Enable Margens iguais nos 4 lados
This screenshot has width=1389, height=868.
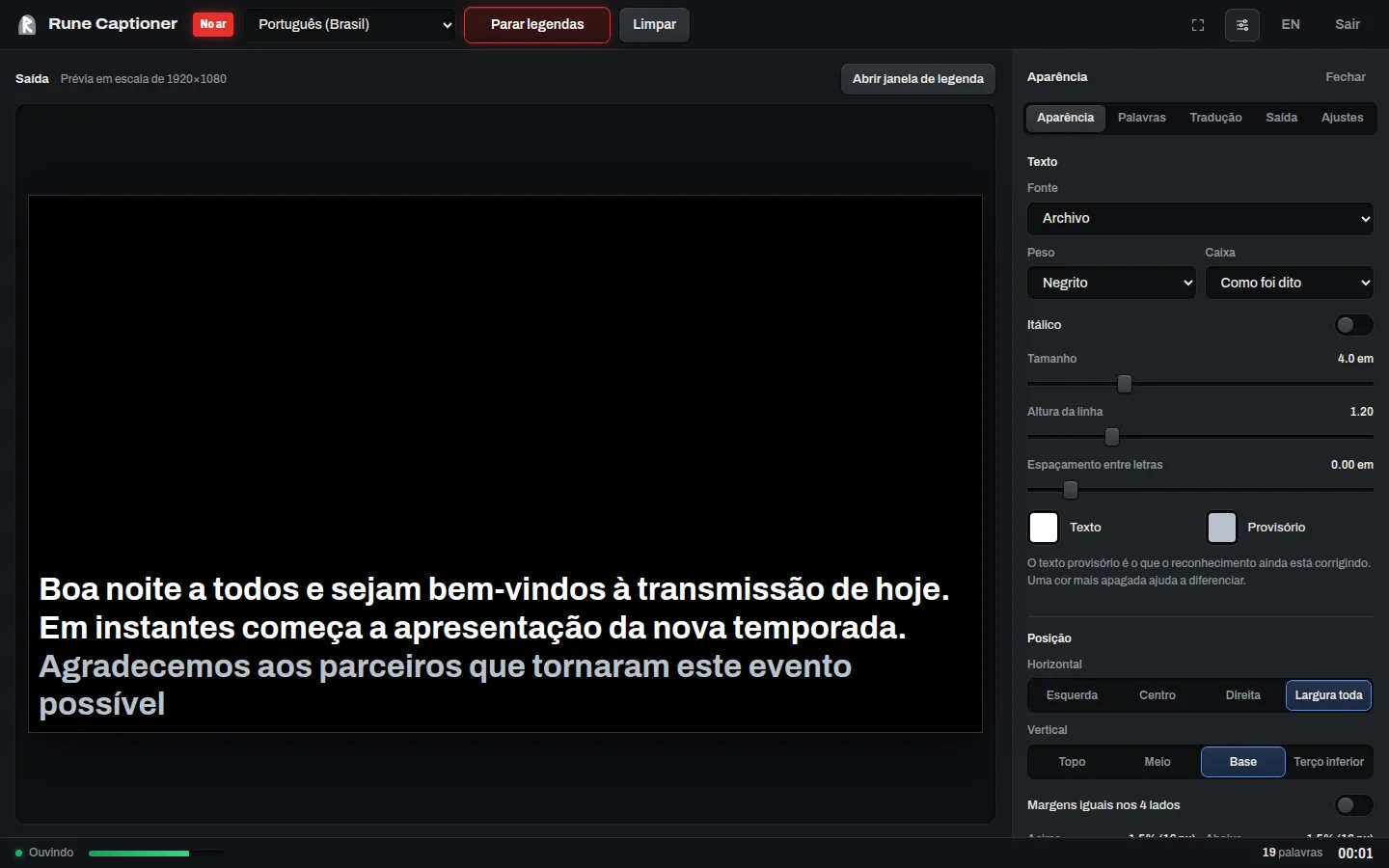(x=1353, y=805)
